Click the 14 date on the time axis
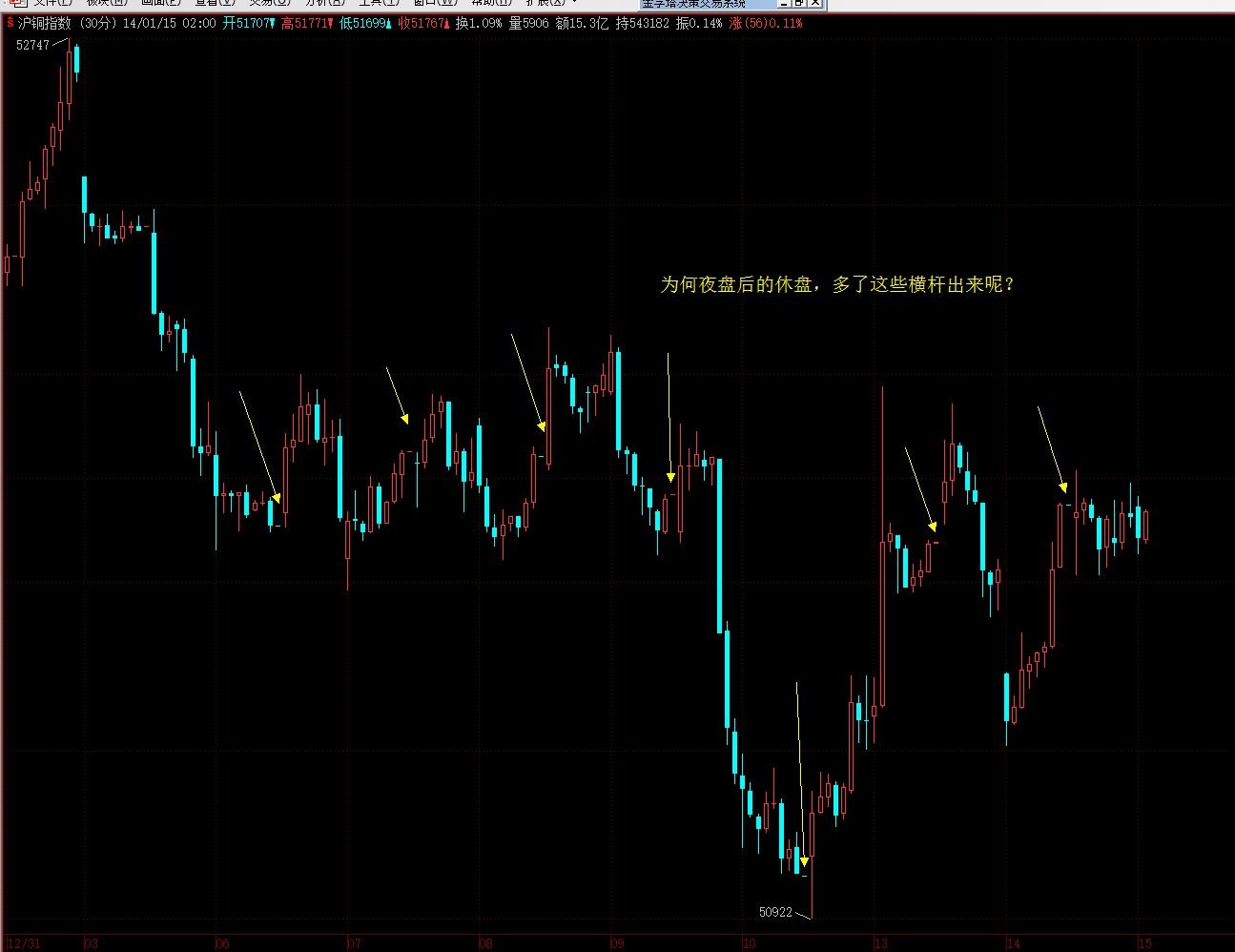The width and height of the screenshot is (1235, 952). click(x=1013, y=943)
